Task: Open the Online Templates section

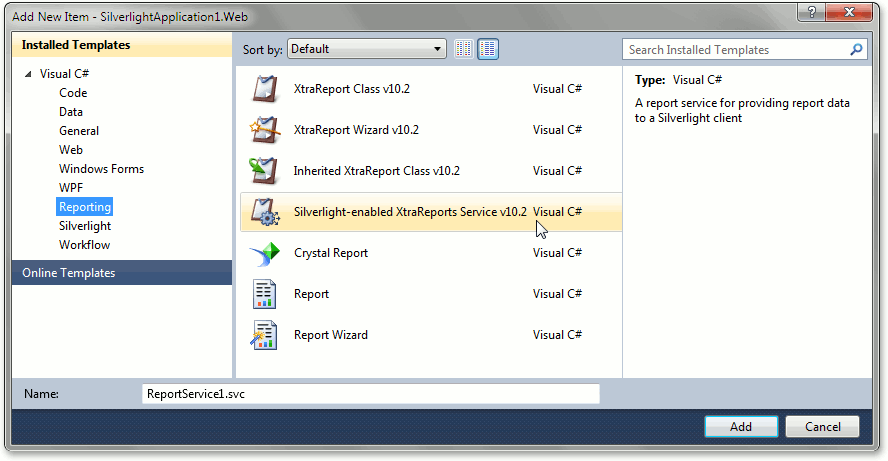Action: [122, 272]
